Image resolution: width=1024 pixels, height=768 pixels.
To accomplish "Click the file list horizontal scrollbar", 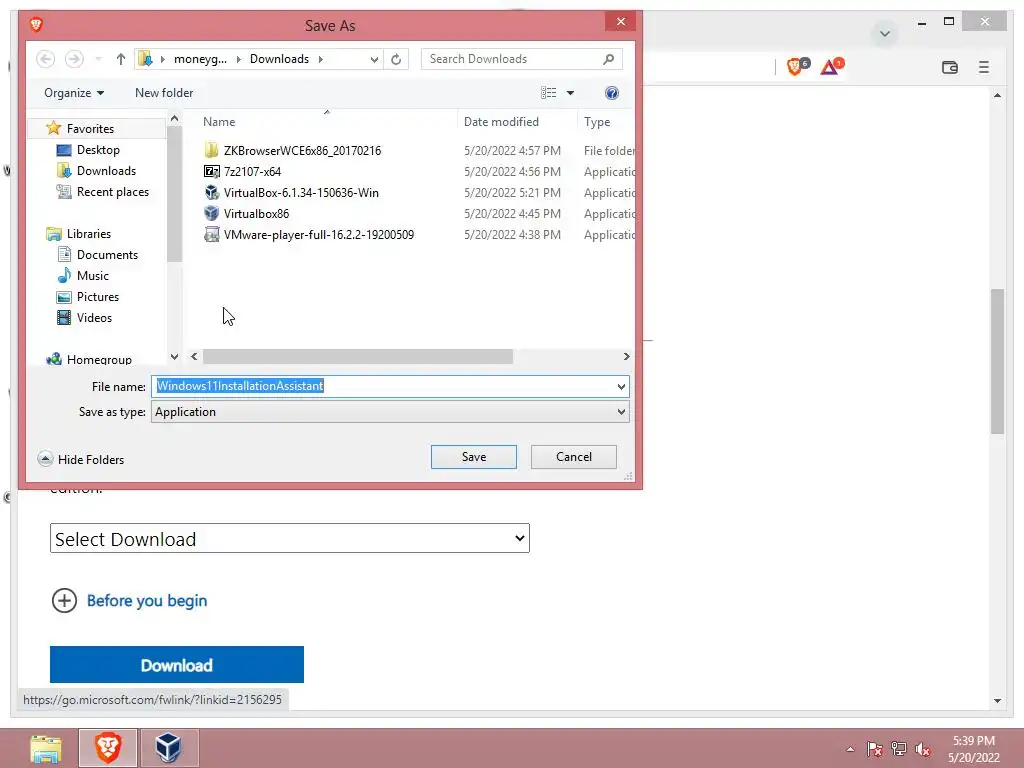I will [x=357, y=357].
